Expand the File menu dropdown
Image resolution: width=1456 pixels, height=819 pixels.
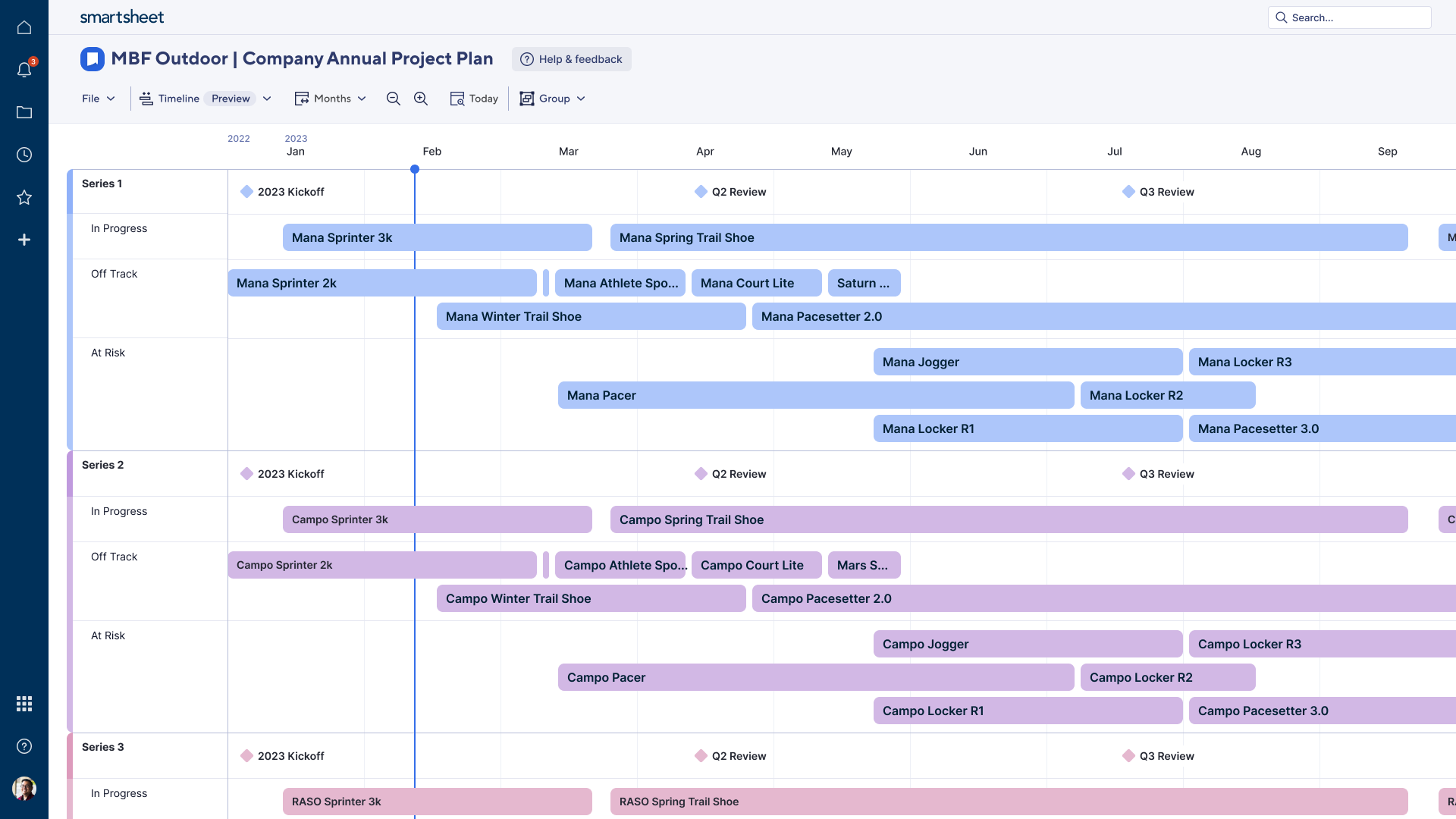[98, 99]
